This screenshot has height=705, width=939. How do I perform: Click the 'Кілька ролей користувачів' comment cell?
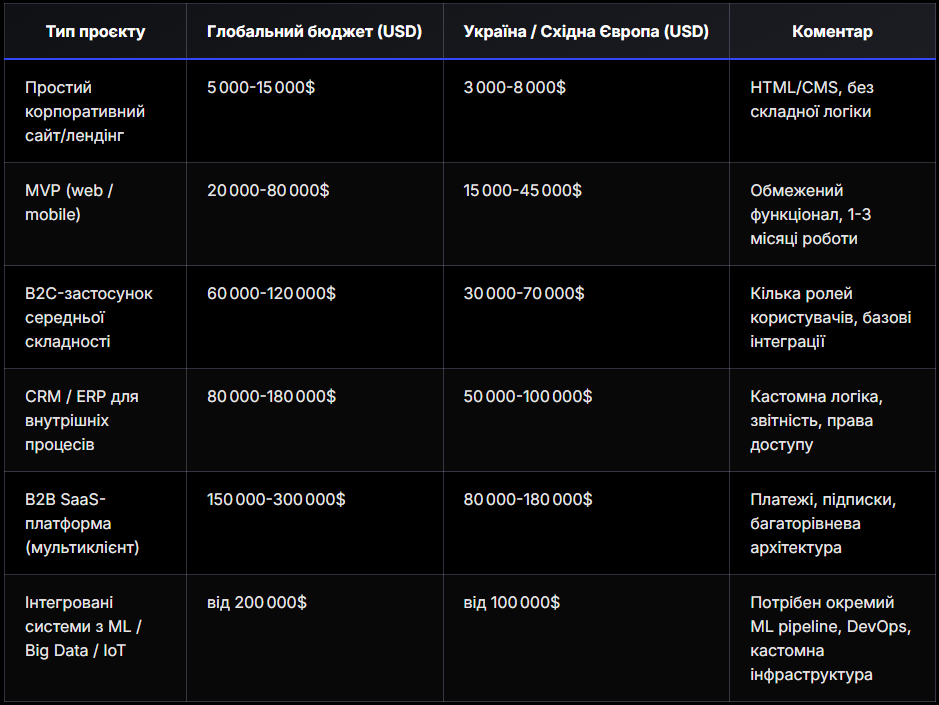click(830, 317)
